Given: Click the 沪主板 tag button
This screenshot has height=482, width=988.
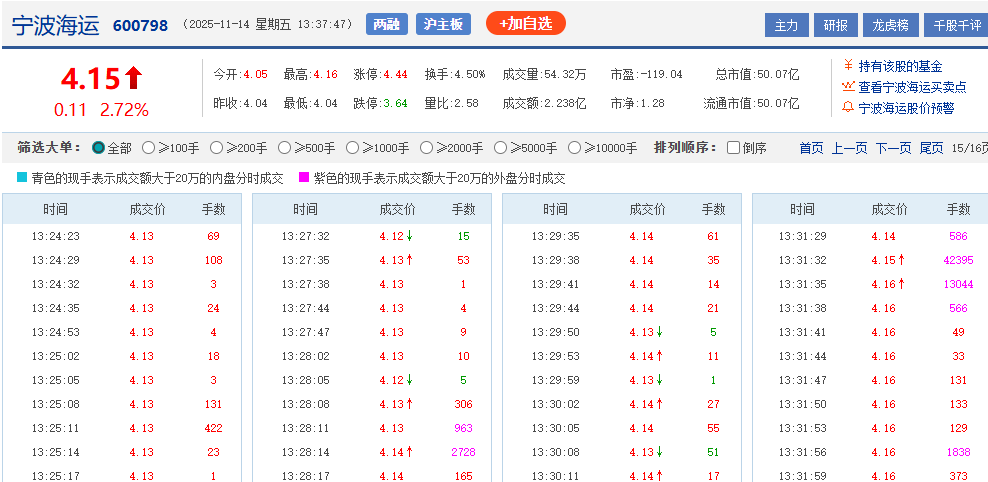Looking at the screenshot, I should pyautogui.click(x=443, y=24).
